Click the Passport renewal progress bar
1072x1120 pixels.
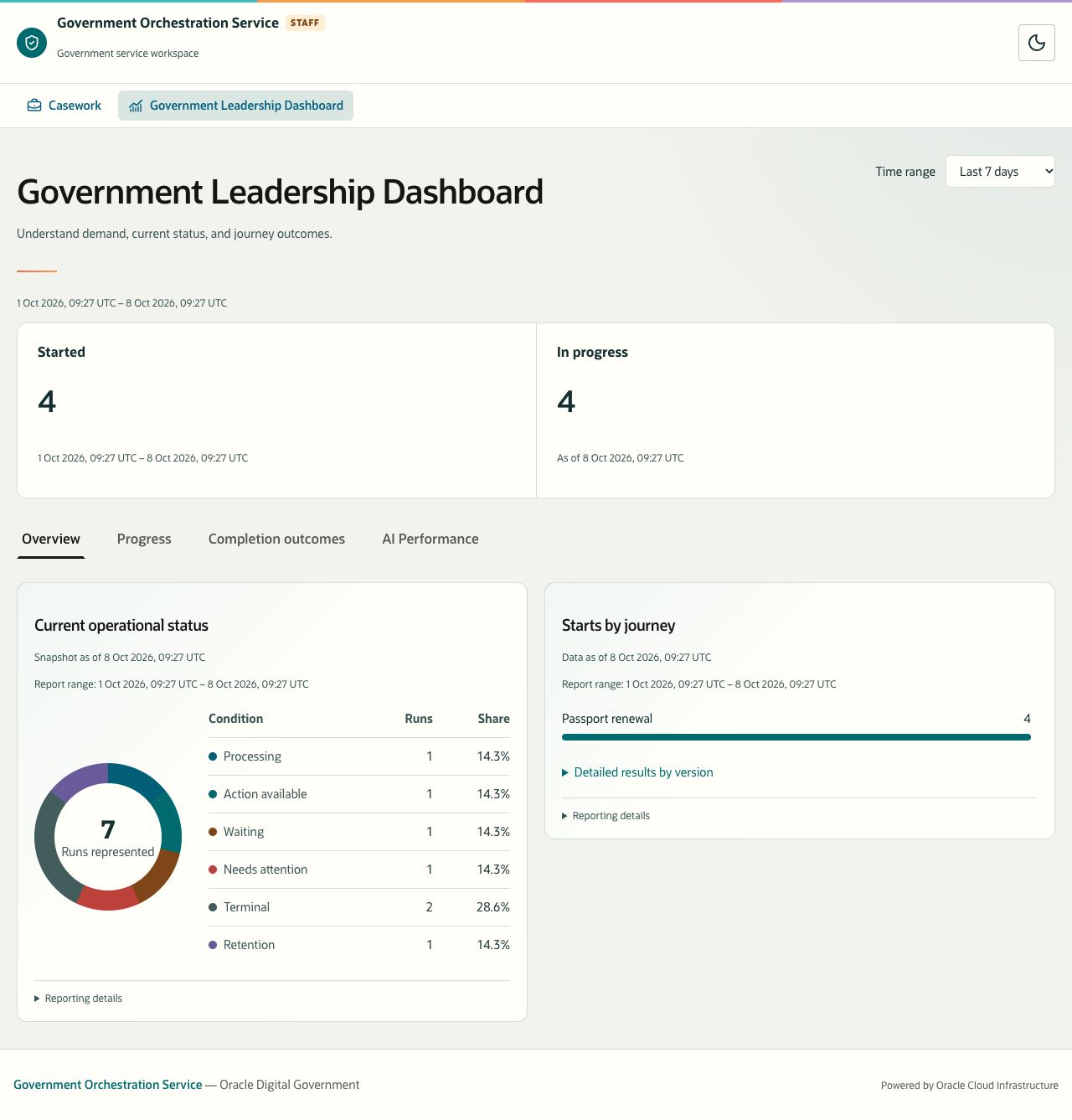pos(796,737)
